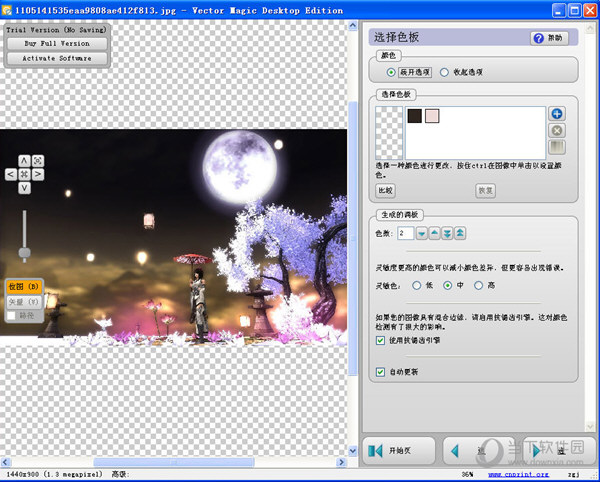This screenshot has height=482, width=600.
Task: Click the 36% zoom value in the status bar
Action: coord(467,474)
